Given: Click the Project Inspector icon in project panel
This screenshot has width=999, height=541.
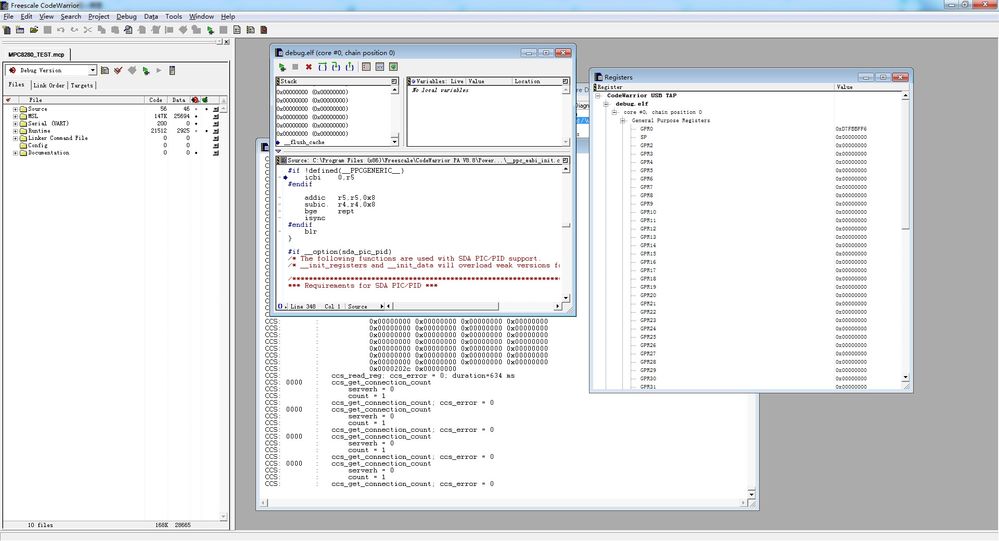Looking at the screenshot, I should pyautogui.click(x=172, y=70).
